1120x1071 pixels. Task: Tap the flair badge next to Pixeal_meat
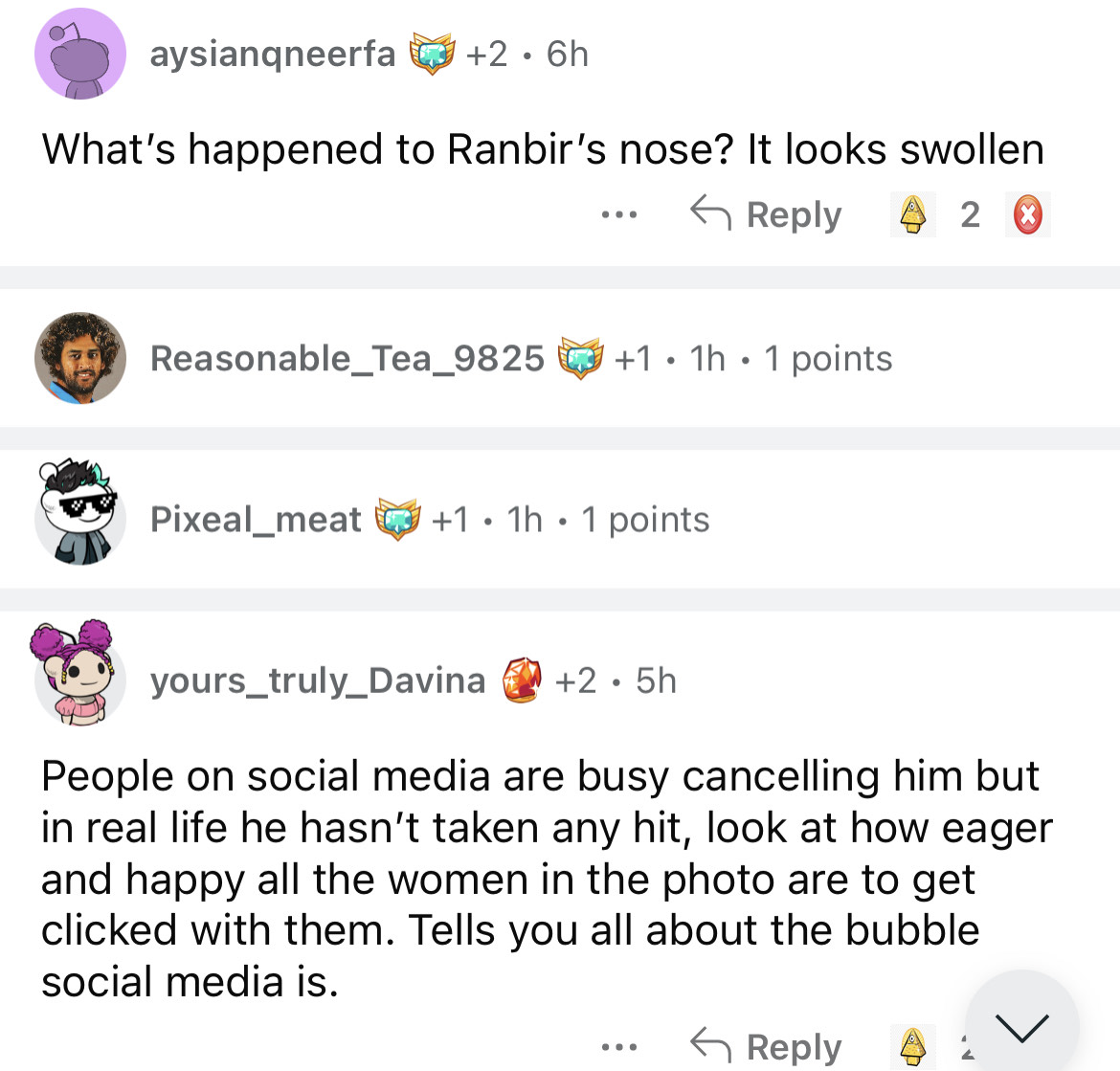pos(398,520)
